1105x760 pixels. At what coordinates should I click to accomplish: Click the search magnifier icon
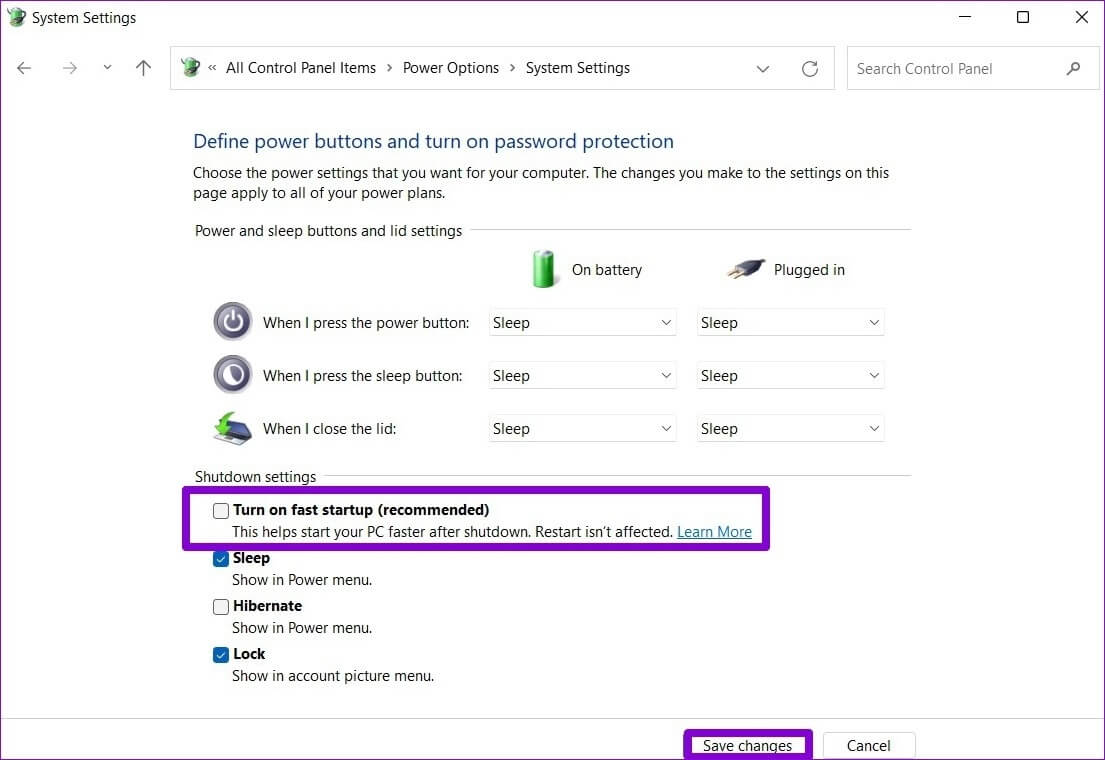(1073, 69)
